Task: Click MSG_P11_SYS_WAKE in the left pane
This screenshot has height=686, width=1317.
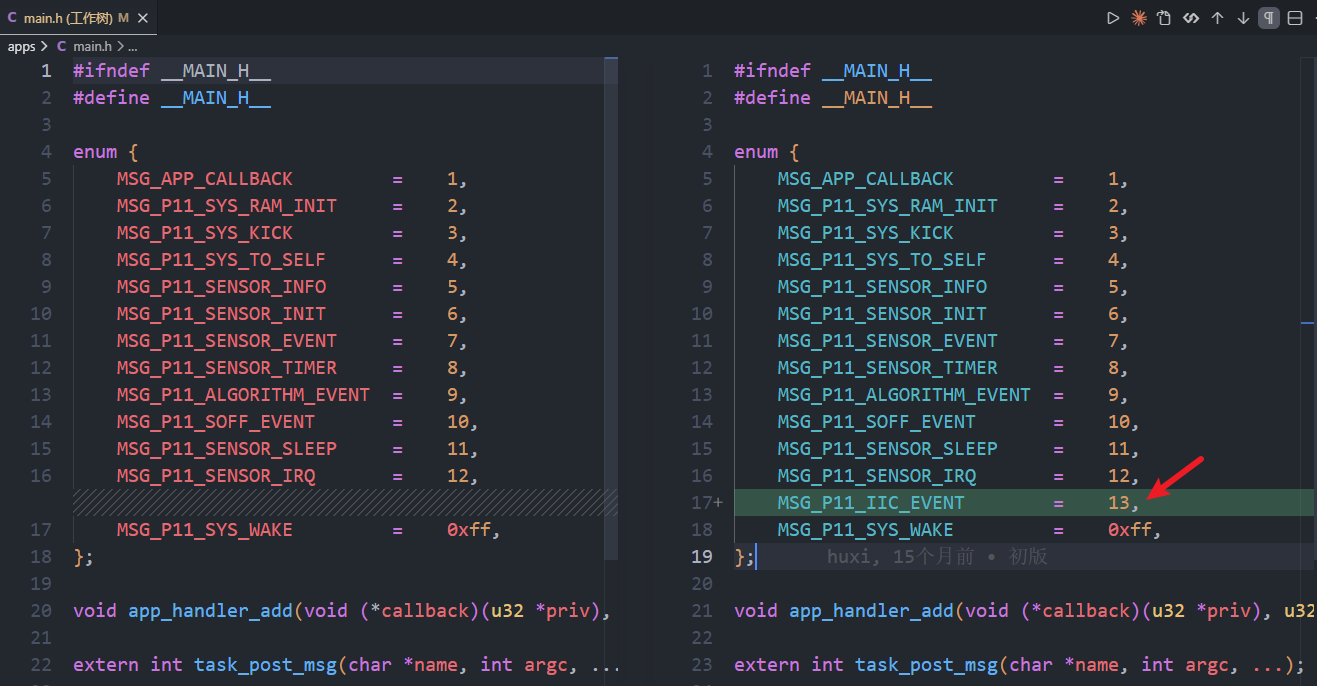Action: [205, 529]
